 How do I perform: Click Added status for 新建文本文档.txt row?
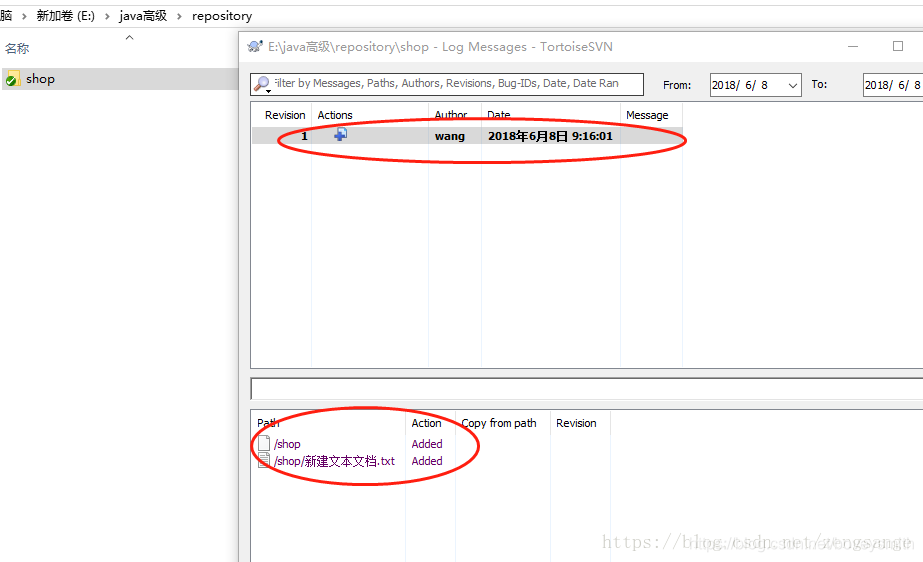pyautogui.click(x=427, y=461)
